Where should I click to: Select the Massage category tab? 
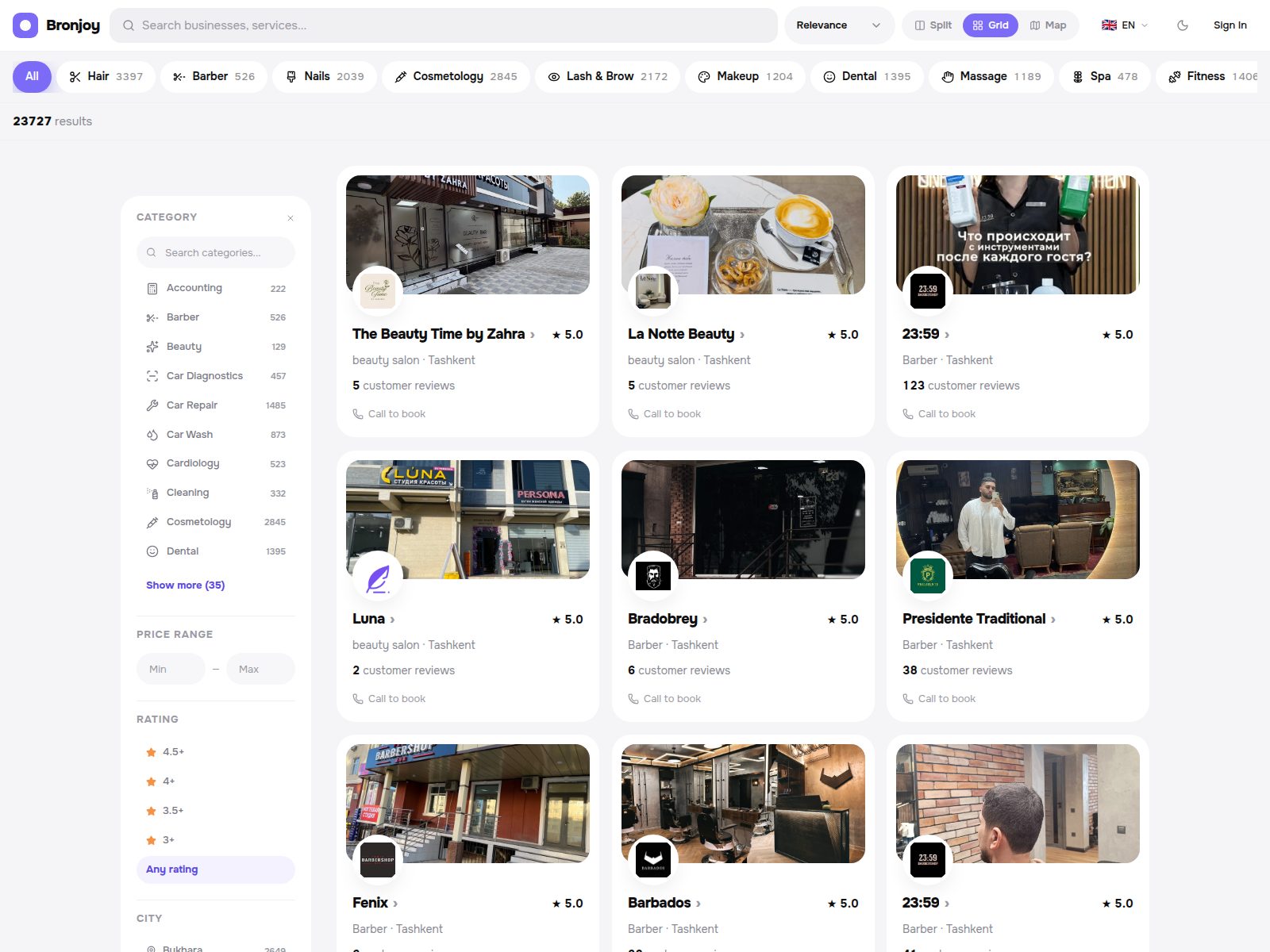pos(991,77)
